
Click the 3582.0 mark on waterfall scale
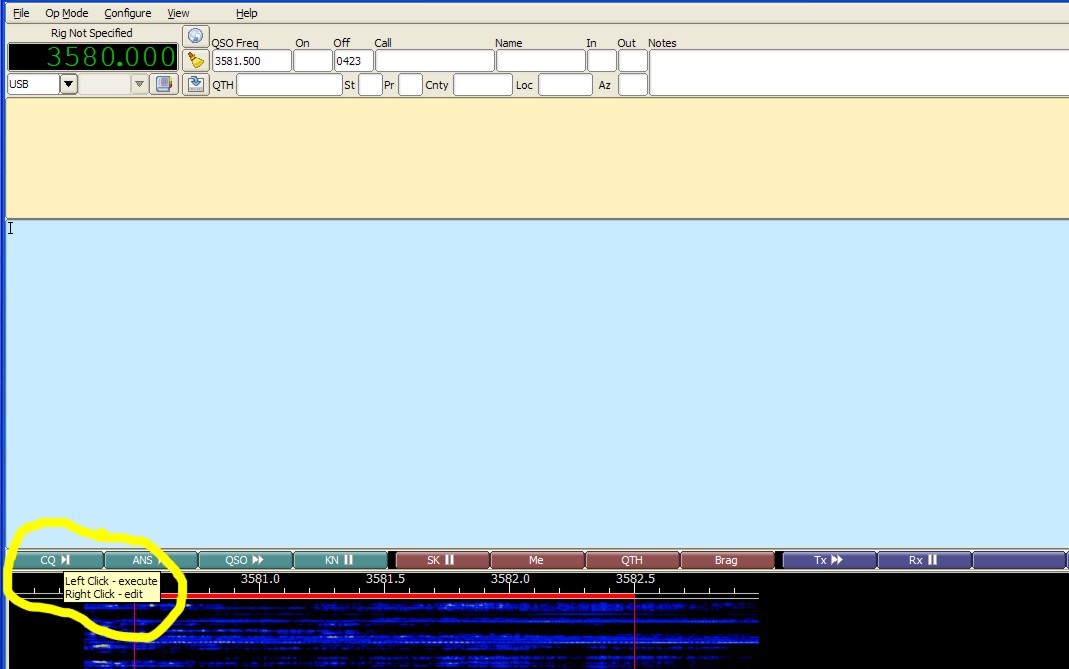(x=510, y=579)
